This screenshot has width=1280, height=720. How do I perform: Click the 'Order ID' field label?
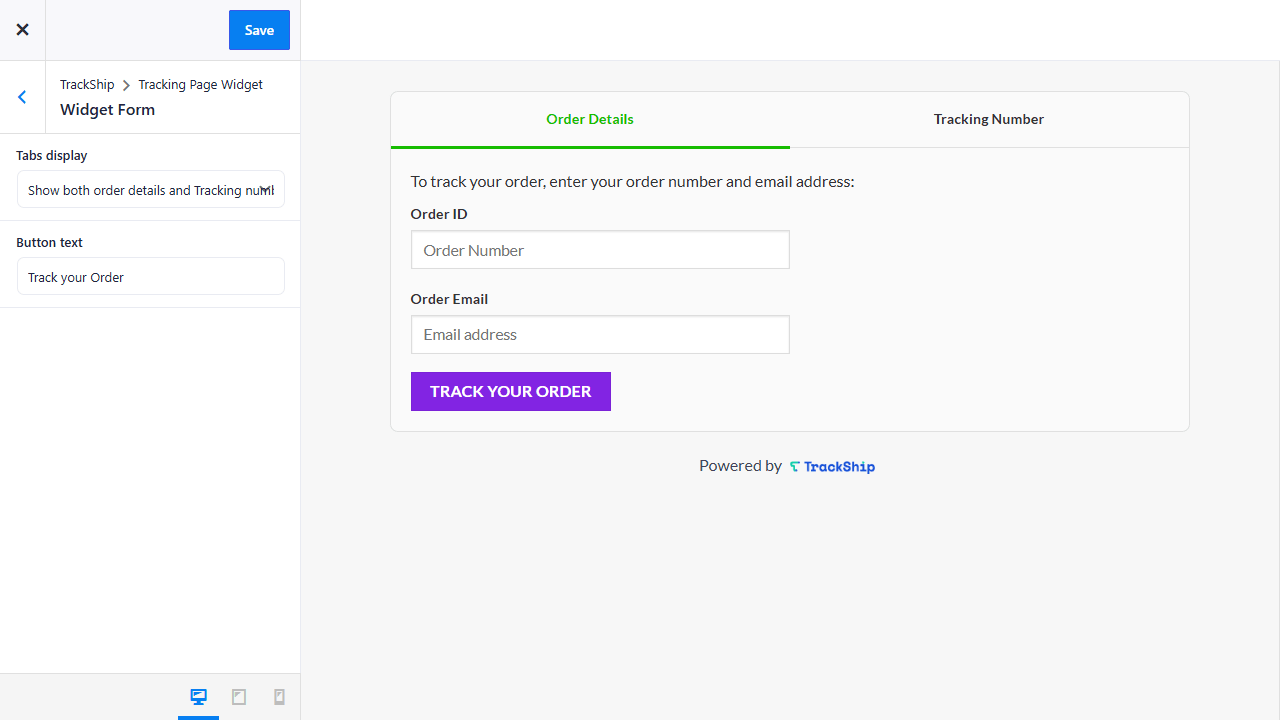(x=439, y=214)
